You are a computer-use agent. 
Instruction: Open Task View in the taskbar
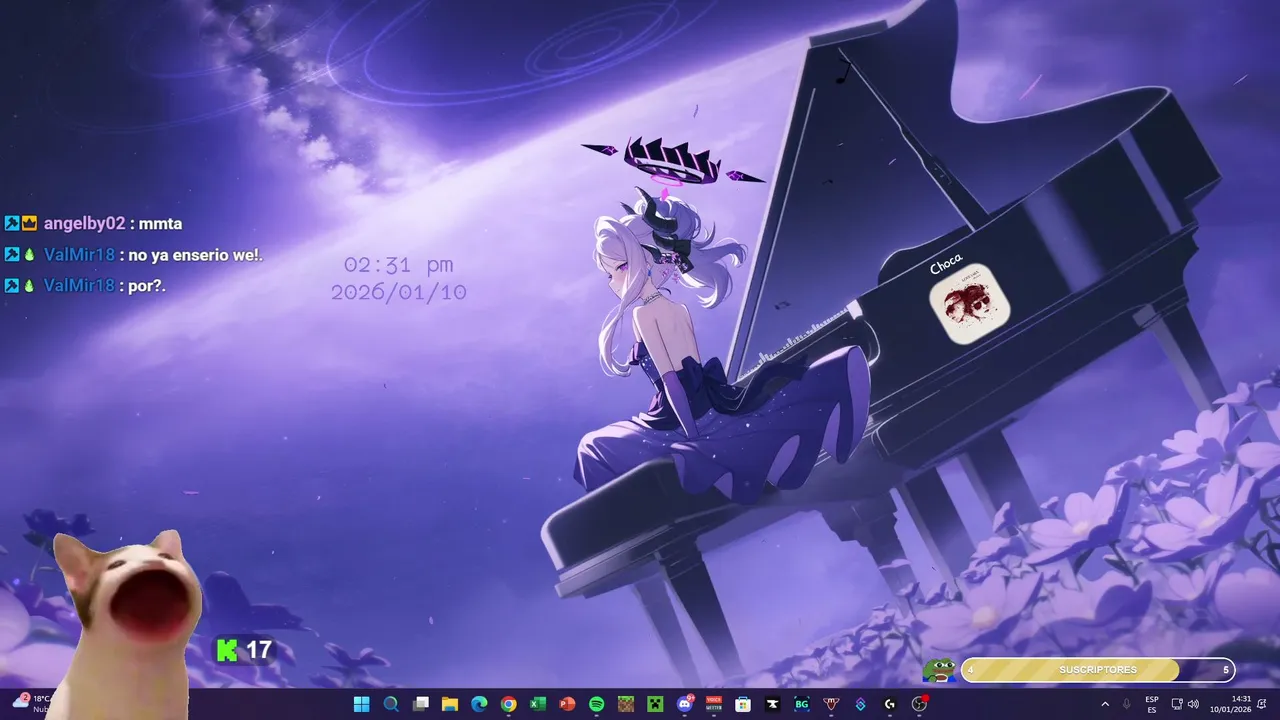pos(421,704)
